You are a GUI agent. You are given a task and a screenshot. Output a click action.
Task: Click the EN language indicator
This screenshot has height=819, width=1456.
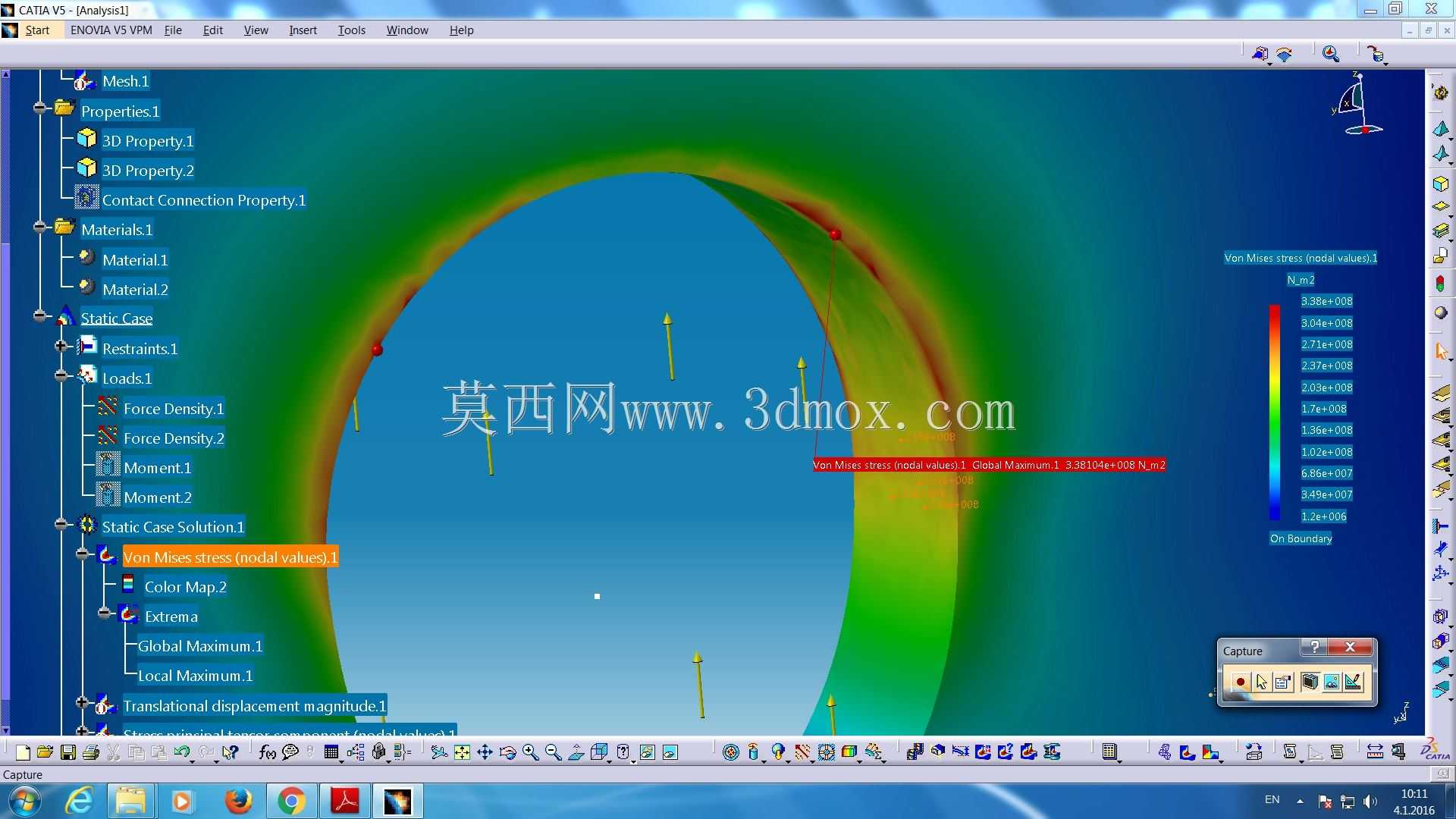tap(1272, 799)
